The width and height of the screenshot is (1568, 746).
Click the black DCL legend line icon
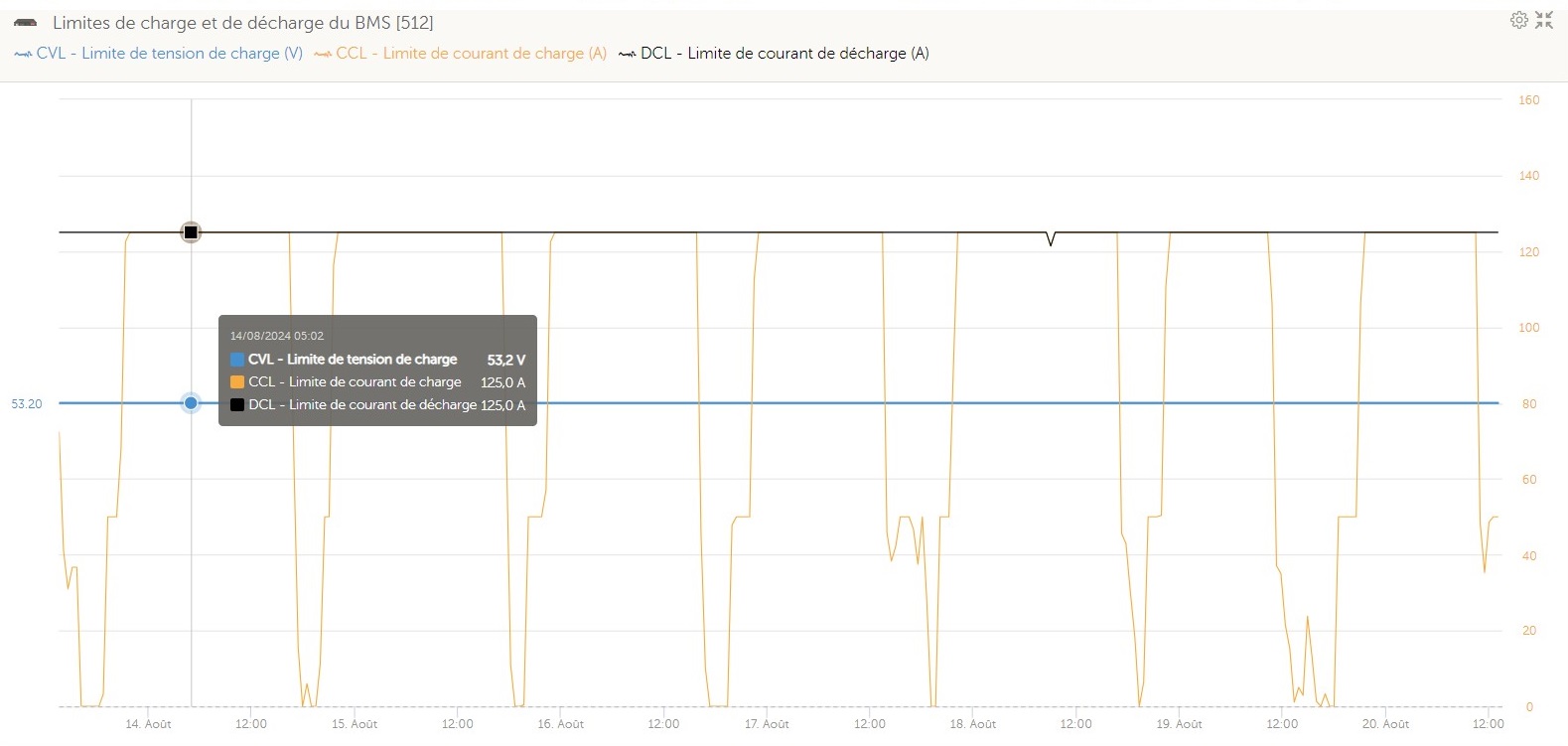[x=627, y=54]
